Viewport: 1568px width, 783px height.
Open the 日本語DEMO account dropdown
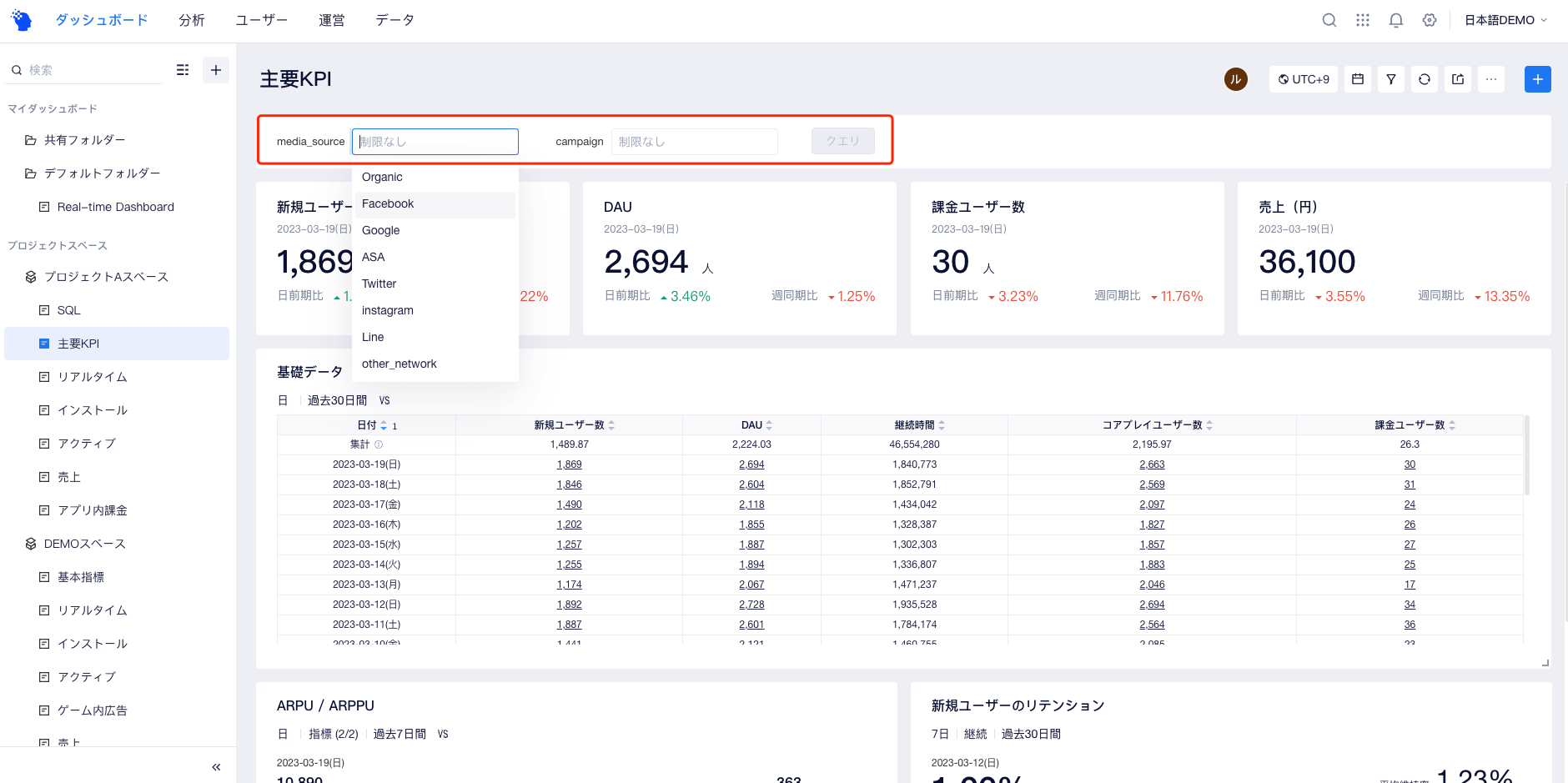pyautogui.click(x=1506, y=20)
